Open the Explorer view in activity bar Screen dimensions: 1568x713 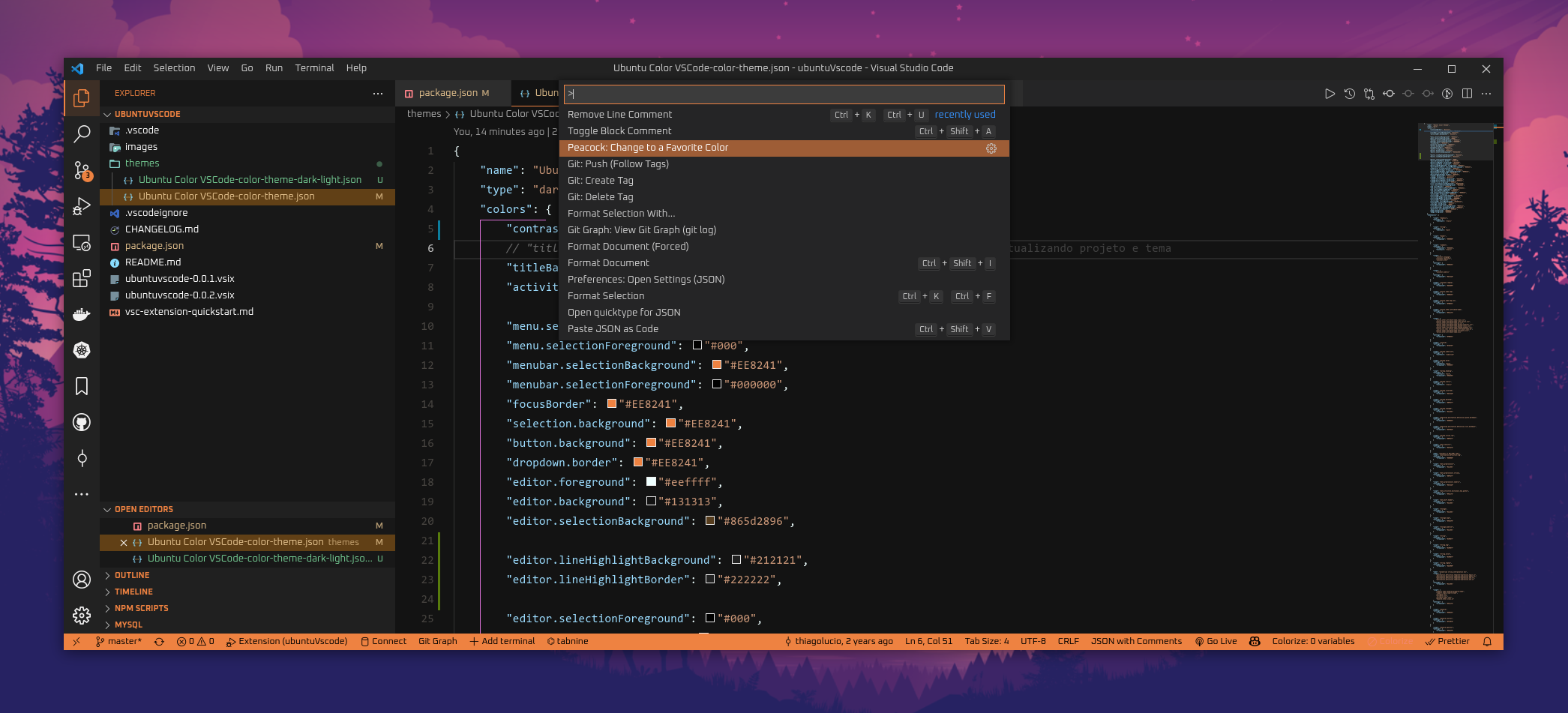click(82, 98)
